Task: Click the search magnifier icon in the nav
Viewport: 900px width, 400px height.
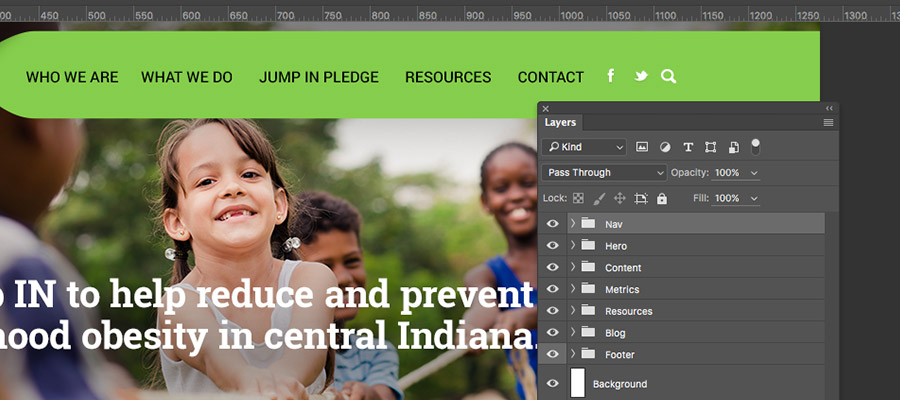Action: (x=668, y=76)
